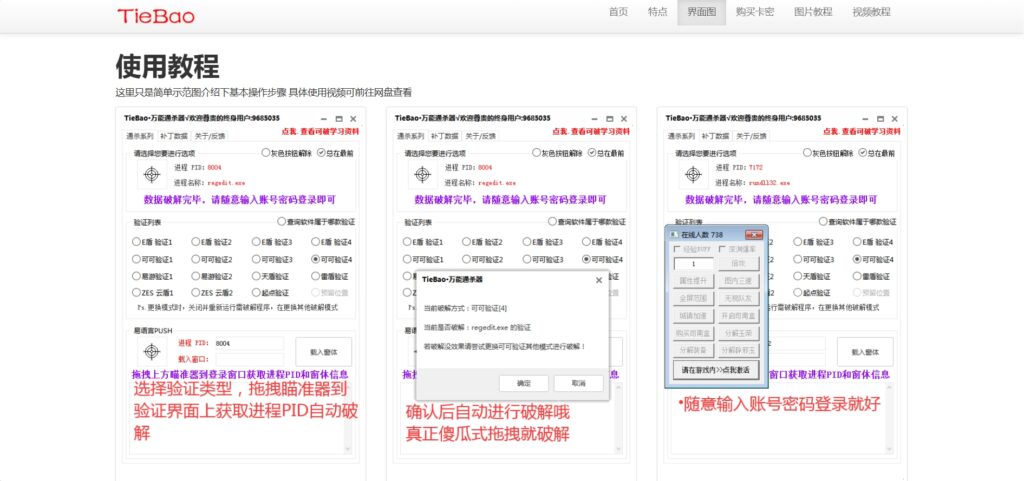Screen dimensions: 1024x481
Task: Click 取消 in TieBao dialog
Action: point(579,383)
